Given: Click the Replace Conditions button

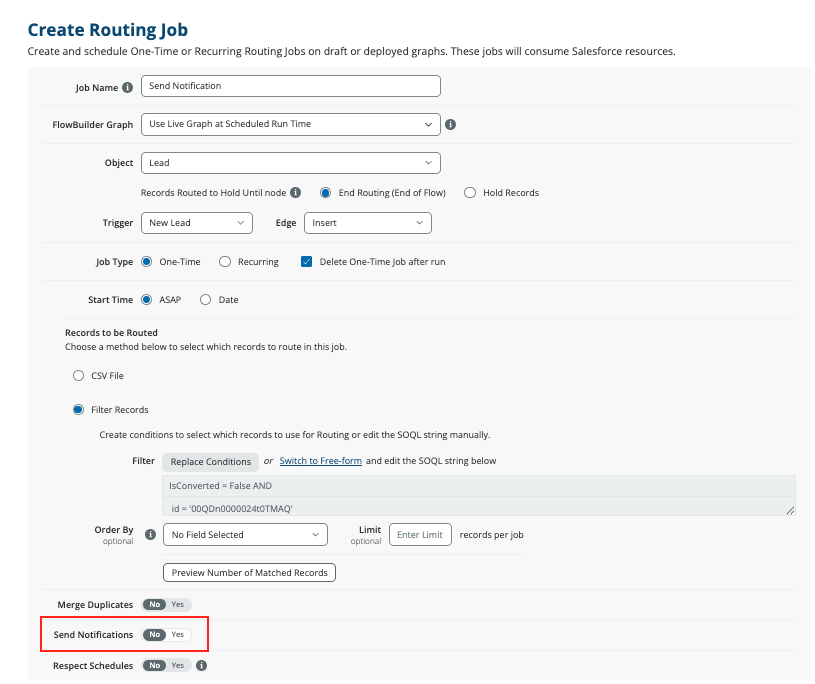Looking at the screenshot, I should pyautogui.click(x=211, y=461).
